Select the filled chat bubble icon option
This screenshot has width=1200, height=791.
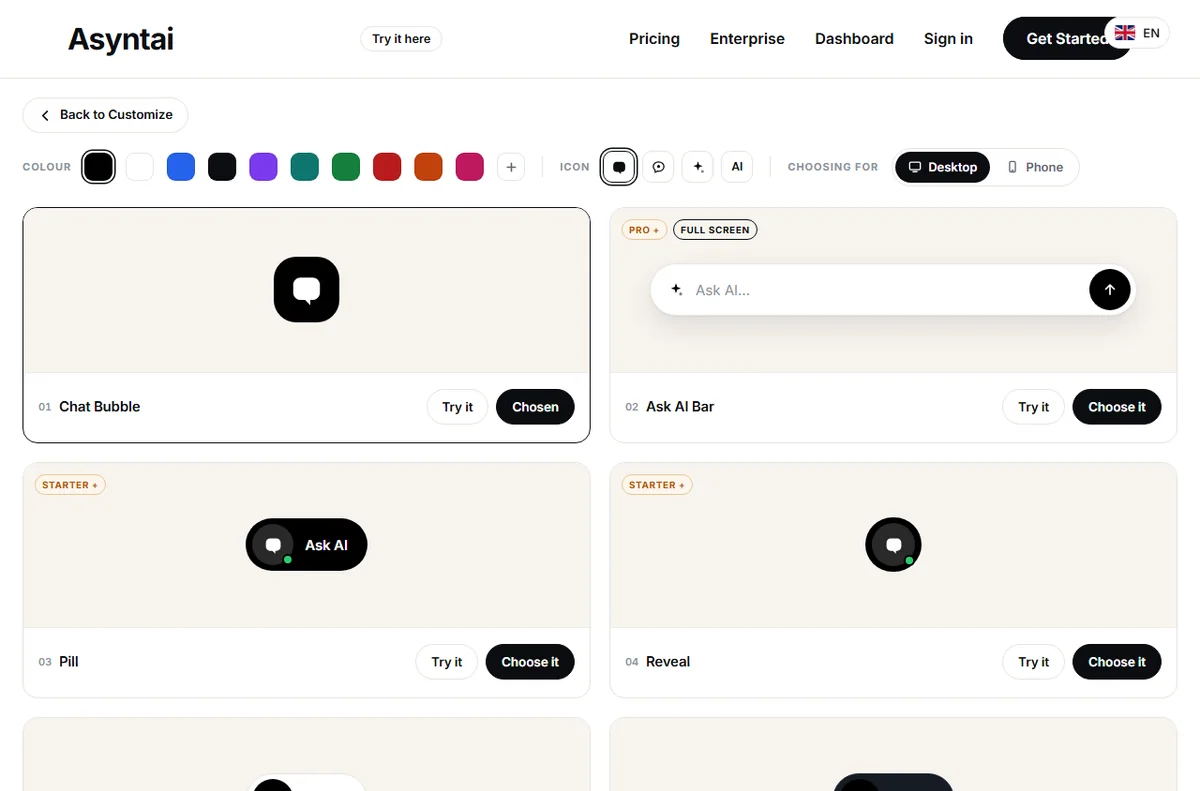(619, 167)
